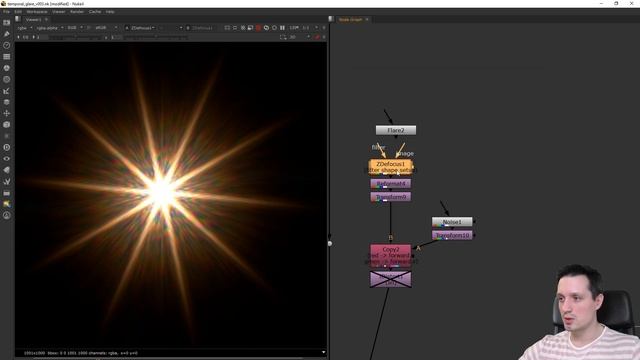Open the Keyer nodes toolbar menu
The image size is (640, 360).
click(7, 91)
